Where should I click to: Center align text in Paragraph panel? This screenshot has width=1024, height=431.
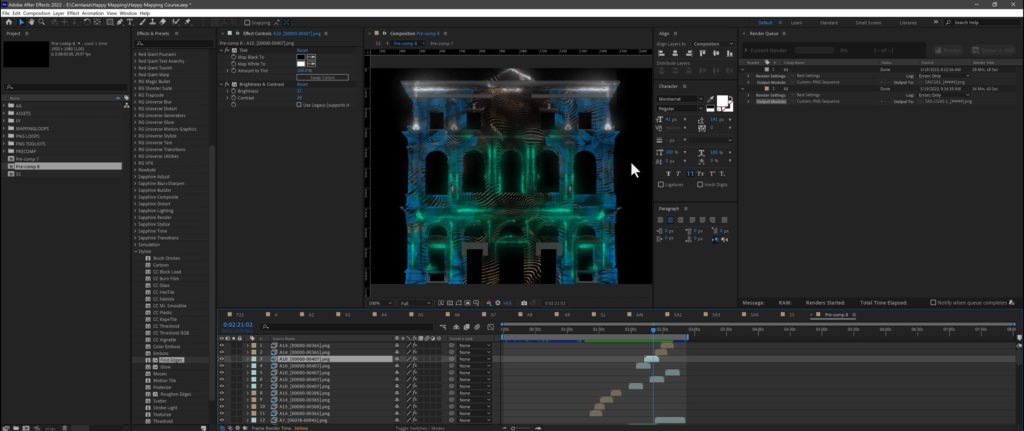(x=670, y=220)
